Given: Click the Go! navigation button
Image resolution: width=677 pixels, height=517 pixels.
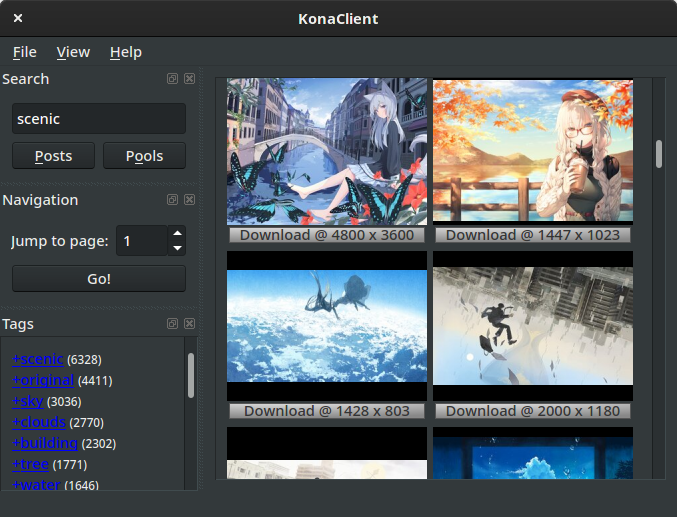Looking at the screenshot, I should coord(99,279).
